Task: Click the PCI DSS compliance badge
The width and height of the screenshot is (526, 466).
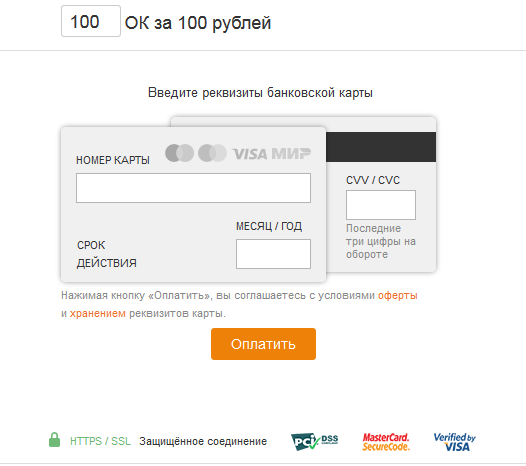Action: coord(315,442)
